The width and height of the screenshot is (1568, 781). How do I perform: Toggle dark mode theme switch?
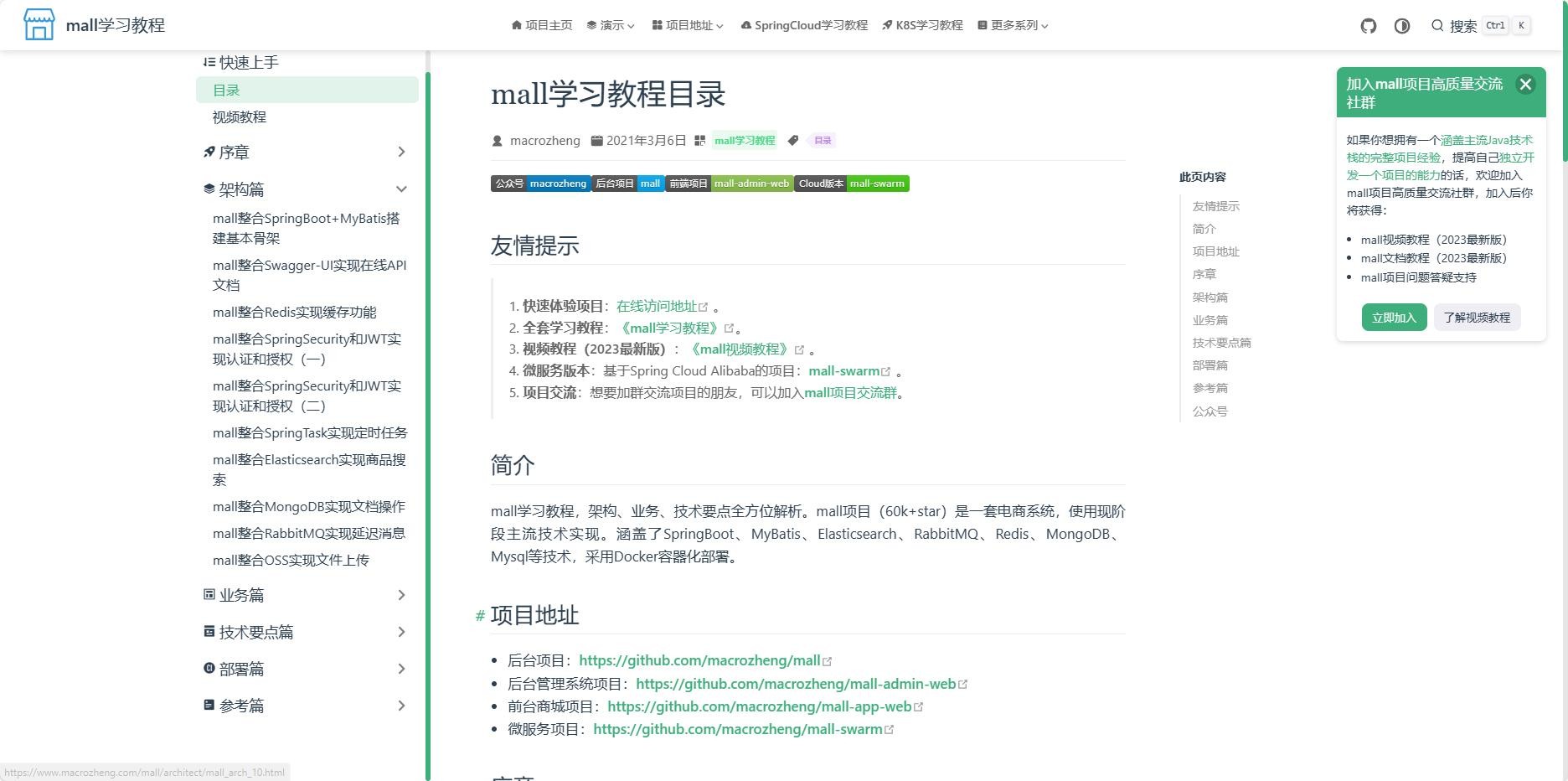[1402, 26]
